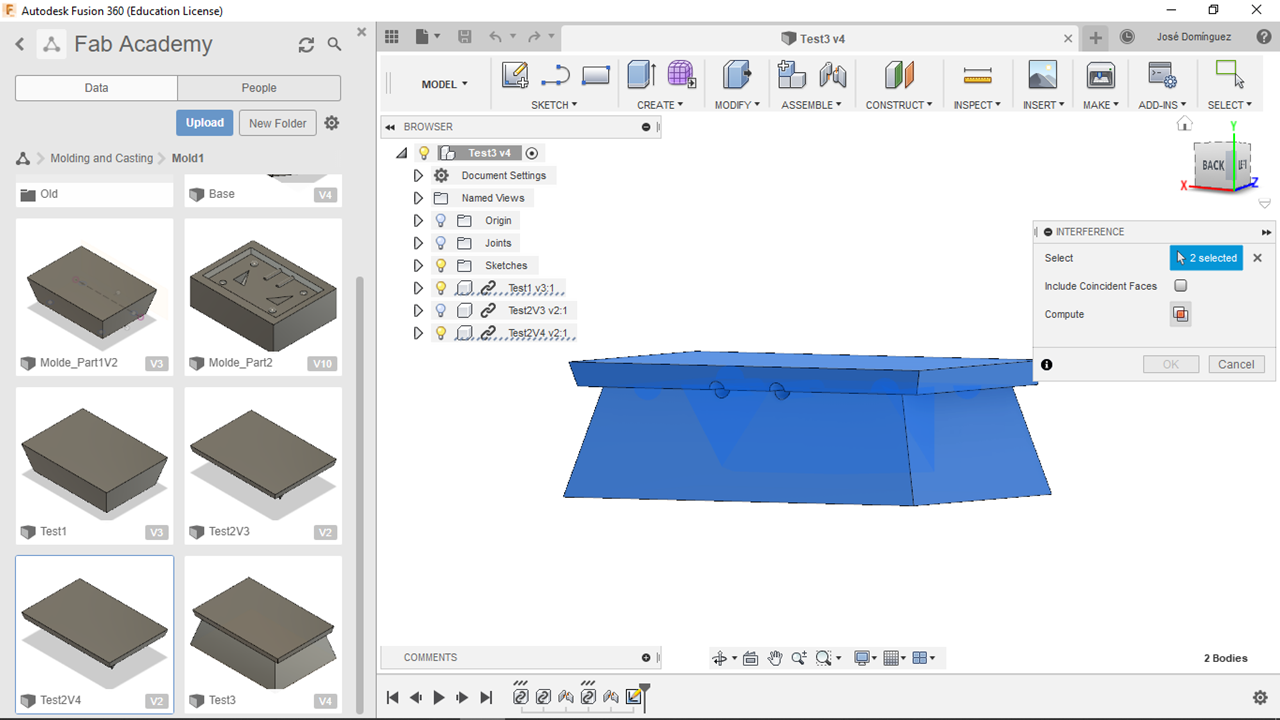This screenshot has height=720, width=1280.
Task: Click the Create Form (purple mesh) icon
Action: click(x=682, y=75)
